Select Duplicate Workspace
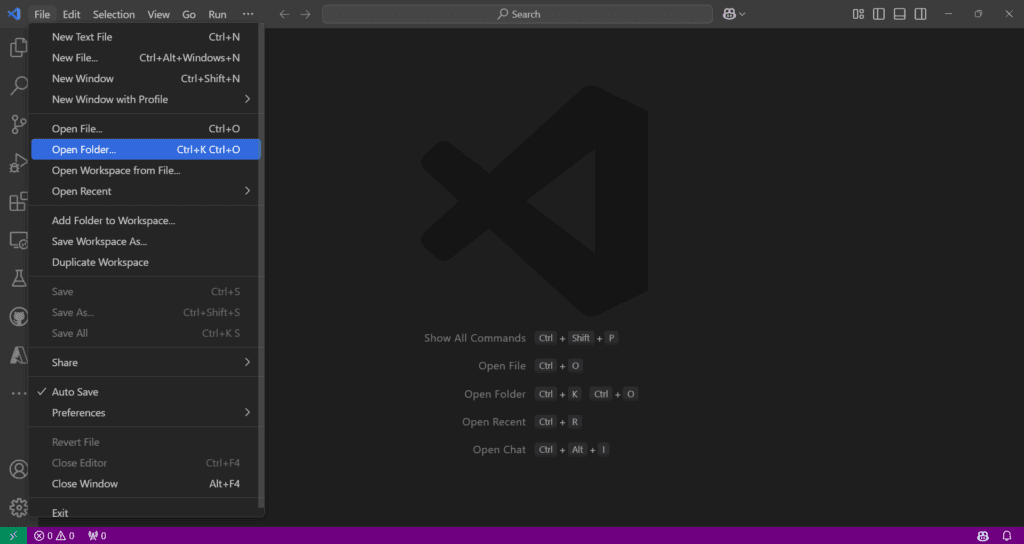The height and width of the screenshot is (544, 1024). 146,262
